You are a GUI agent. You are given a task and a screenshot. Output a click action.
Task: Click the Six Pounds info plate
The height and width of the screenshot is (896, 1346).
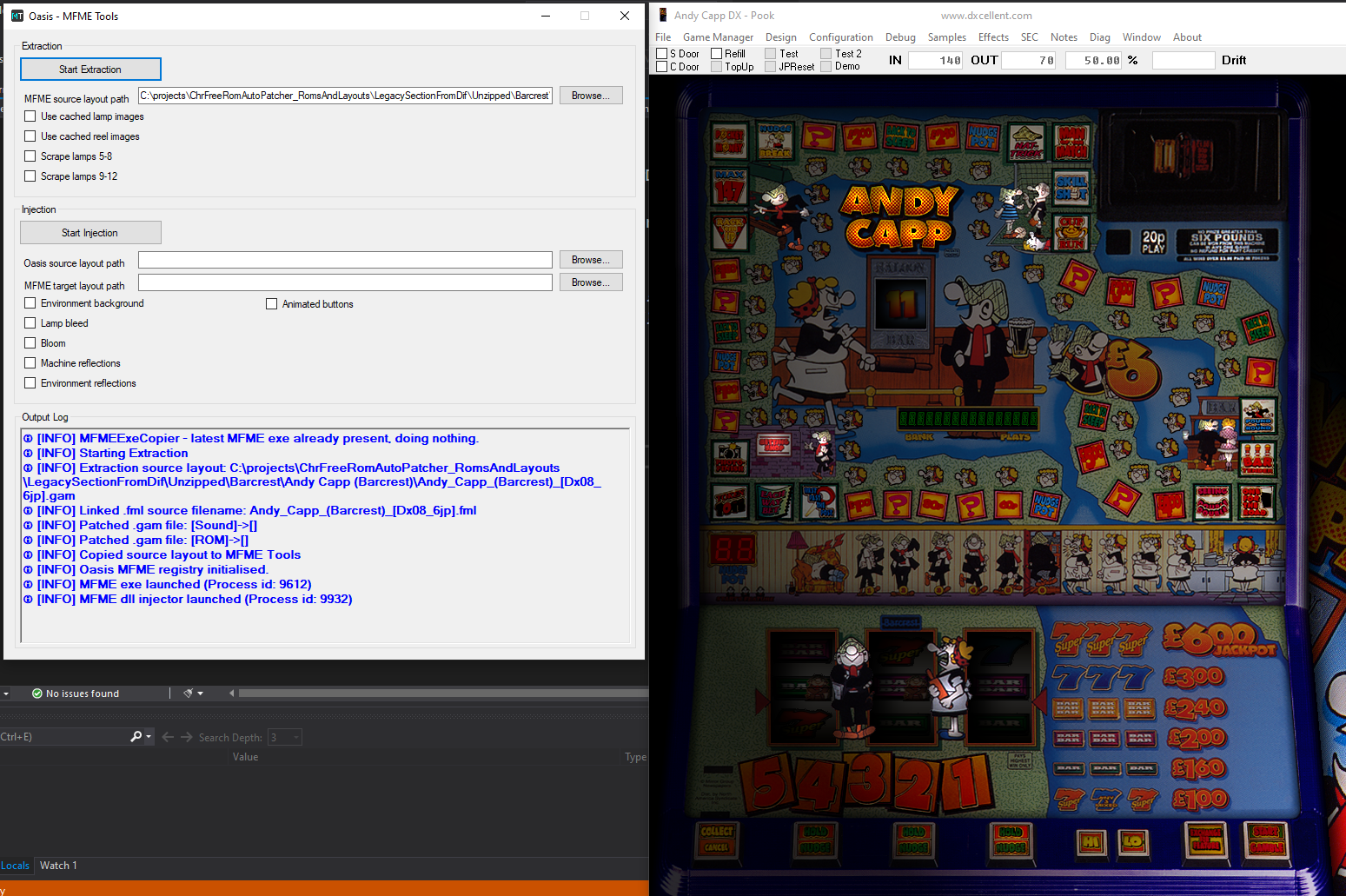(1226, 244)
